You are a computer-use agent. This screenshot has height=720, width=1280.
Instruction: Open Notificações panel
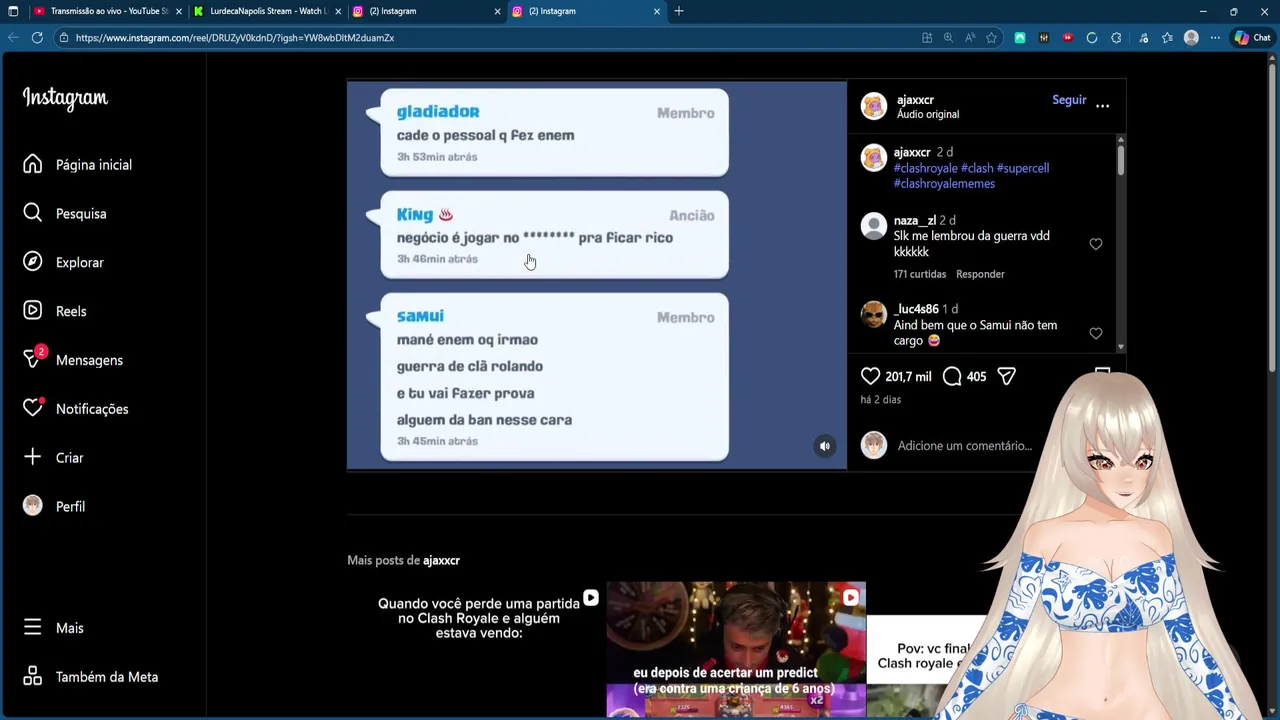point(92,409)
